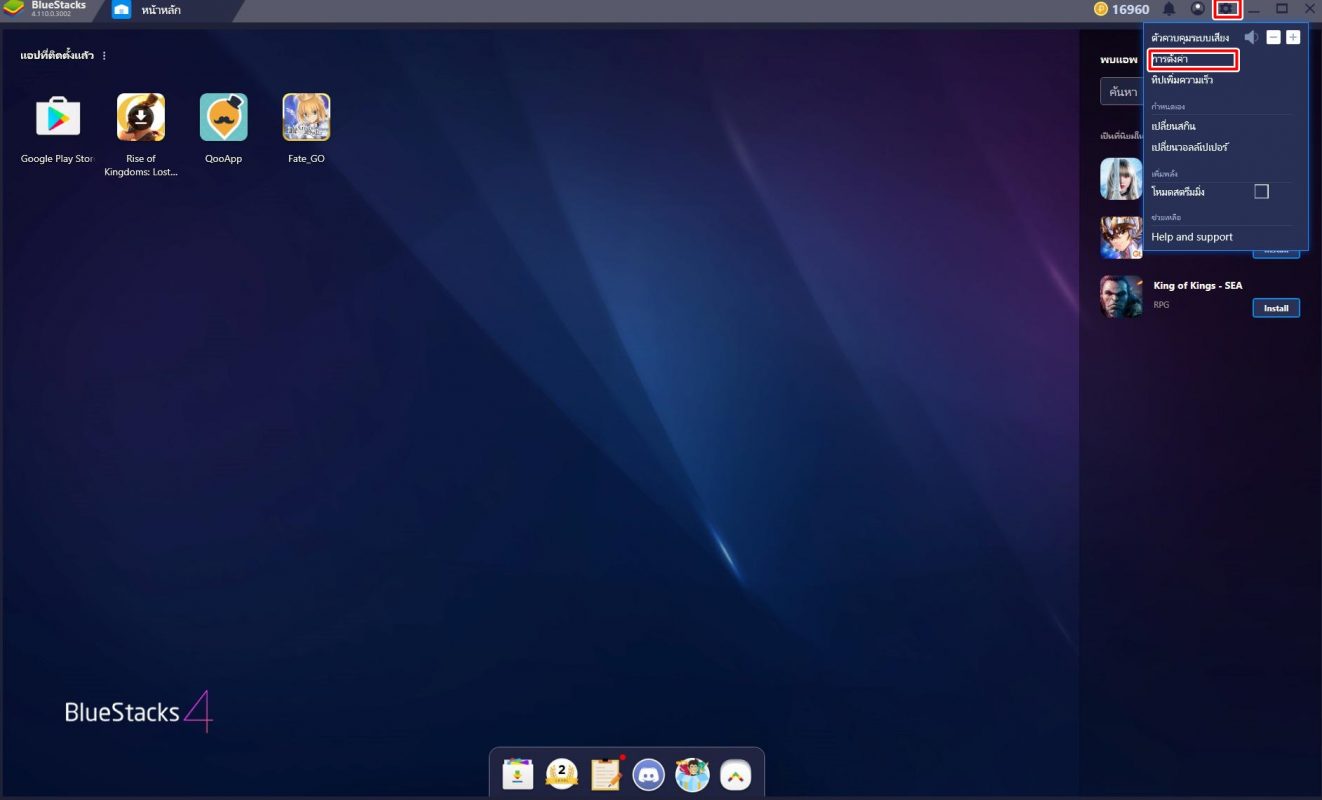Open the armored knight game thumbnail
The image size is (1322, 800).
coord(1121,237)
